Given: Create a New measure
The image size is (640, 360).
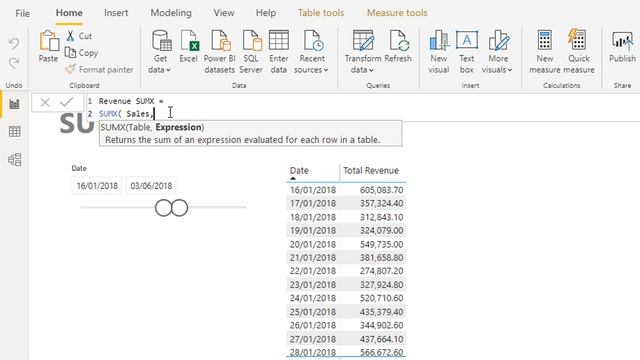Looking at the screenshot, I should click(x=544, y=52).
